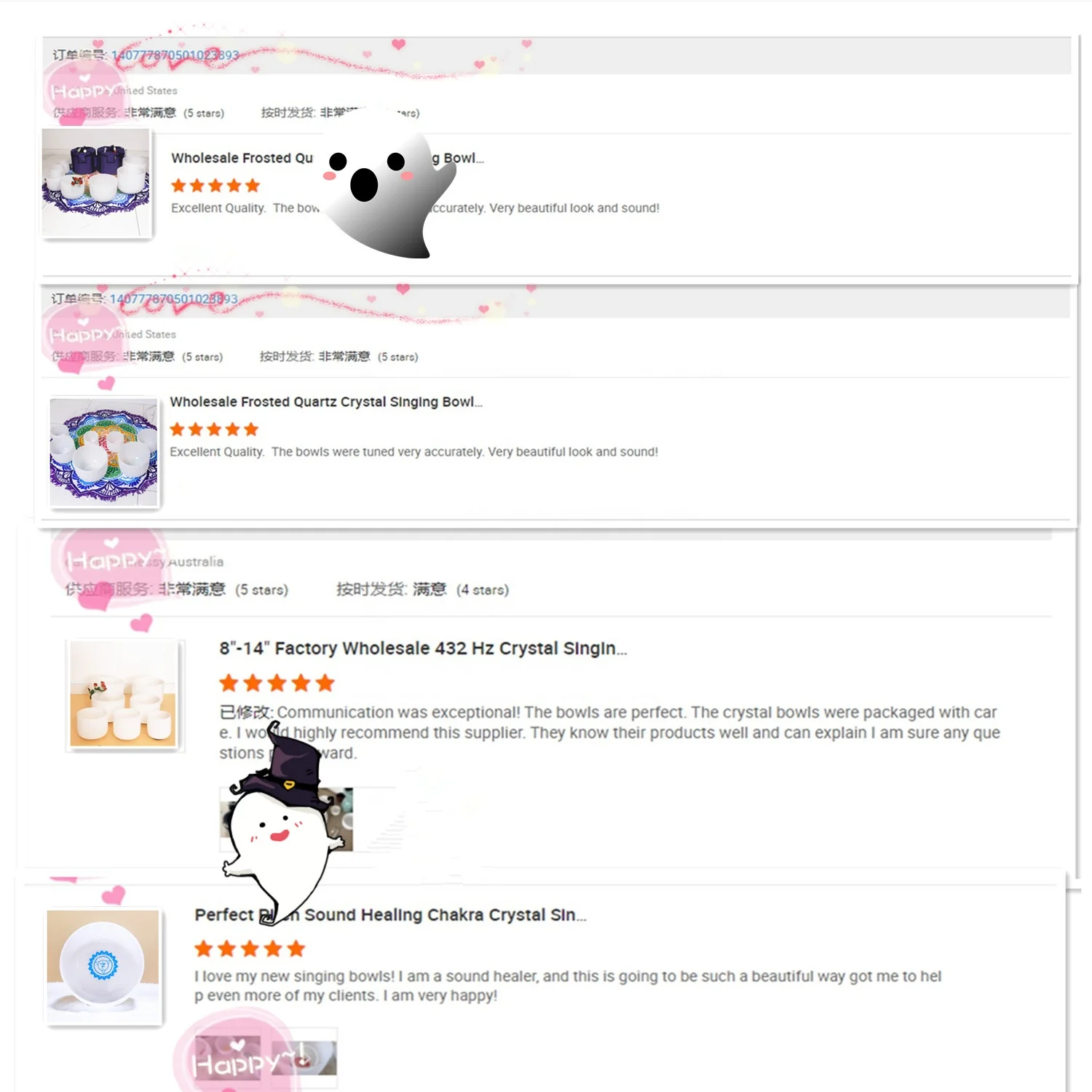
Task: Open the 8"-14" Factory Wholesale 432 Hz title
Action: coord(423,648)
